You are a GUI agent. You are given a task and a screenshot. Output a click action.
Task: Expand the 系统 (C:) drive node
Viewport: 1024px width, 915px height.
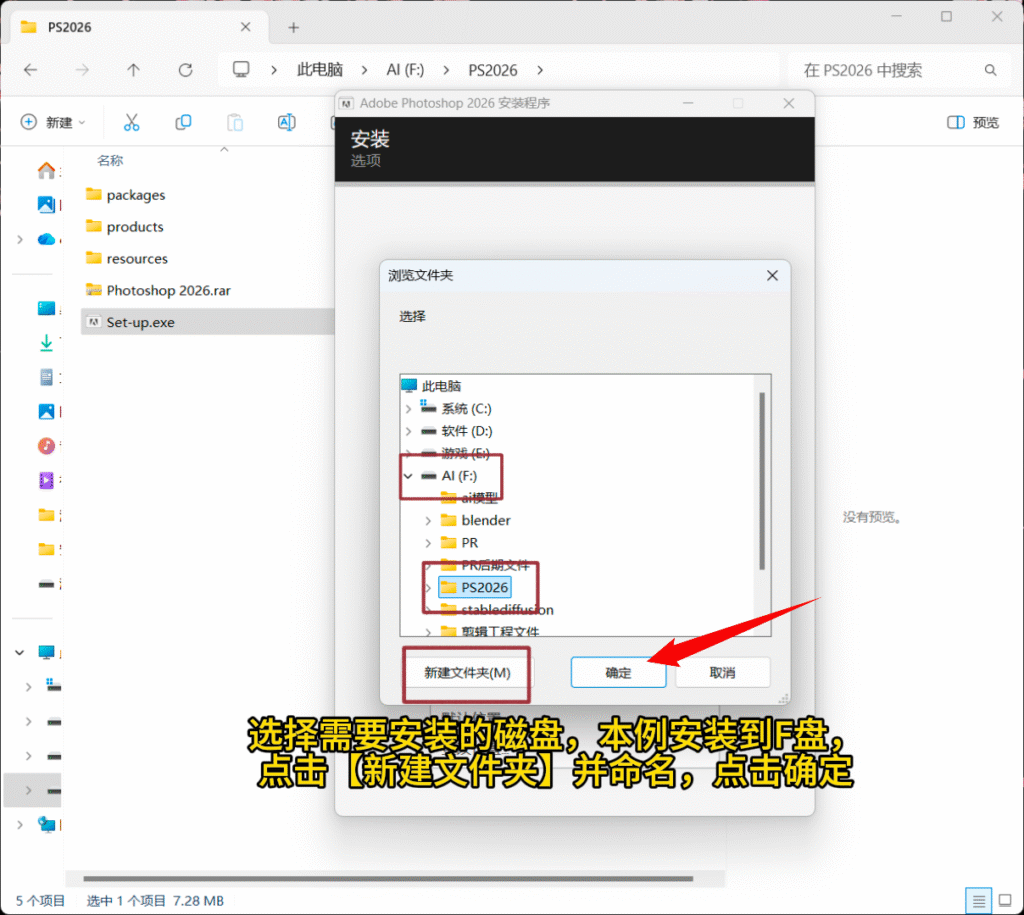point(408,409)
